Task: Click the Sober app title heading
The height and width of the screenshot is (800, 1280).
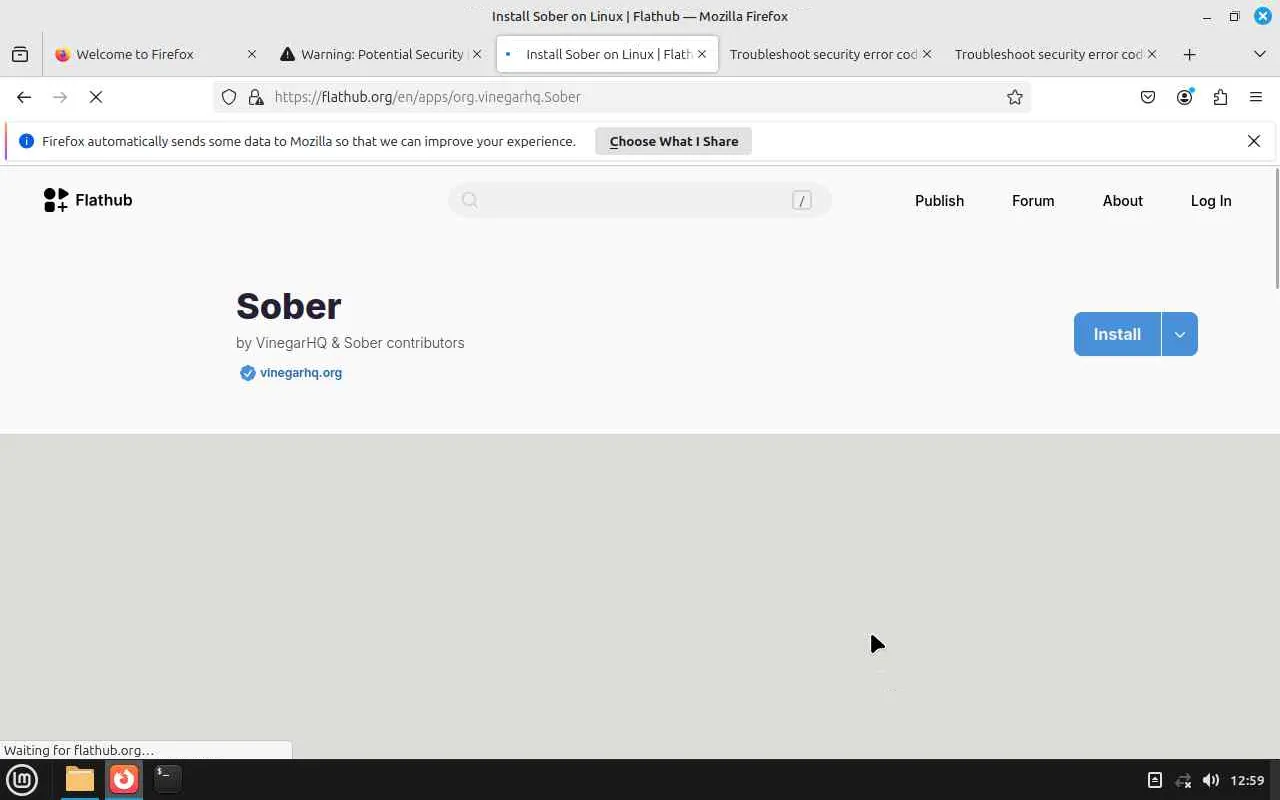Action: pyautogui.click(x=289, y=306)
